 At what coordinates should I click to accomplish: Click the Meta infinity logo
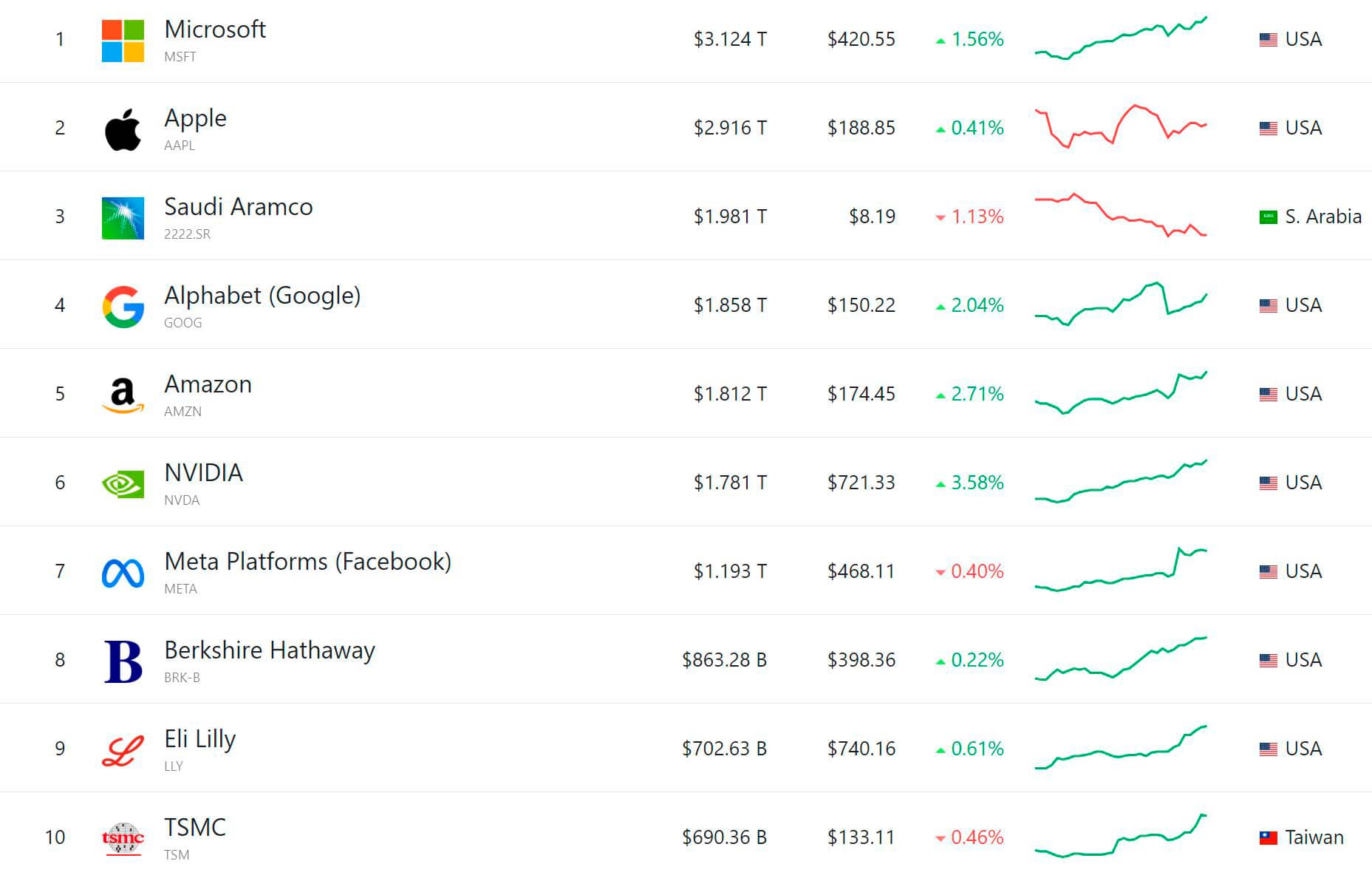(x=123, y=573)
